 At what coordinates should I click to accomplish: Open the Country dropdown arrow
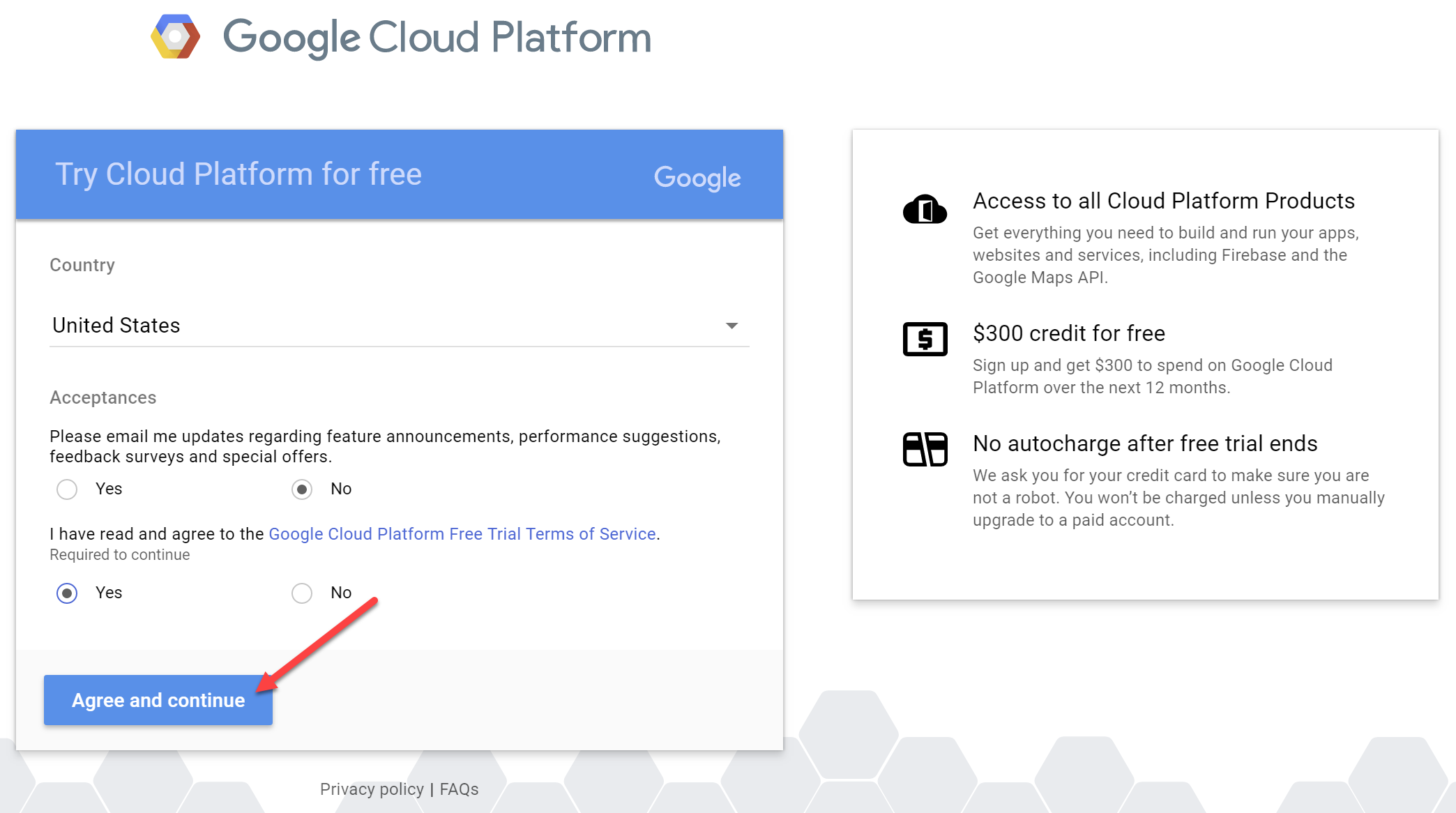(731, 326)
